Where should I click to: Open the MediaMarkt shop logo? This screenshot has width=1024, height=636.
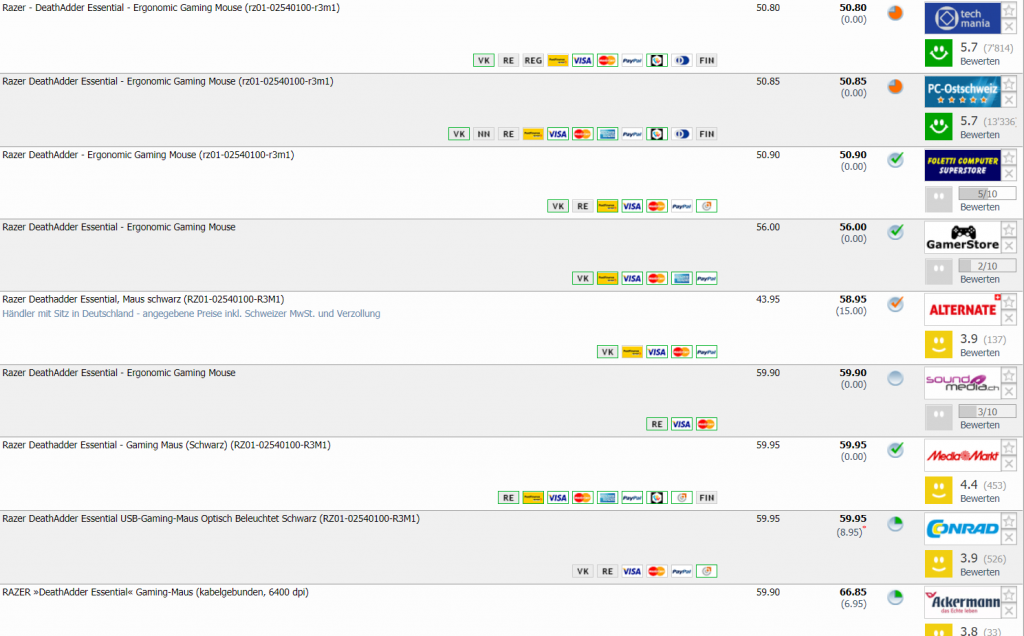962,456
